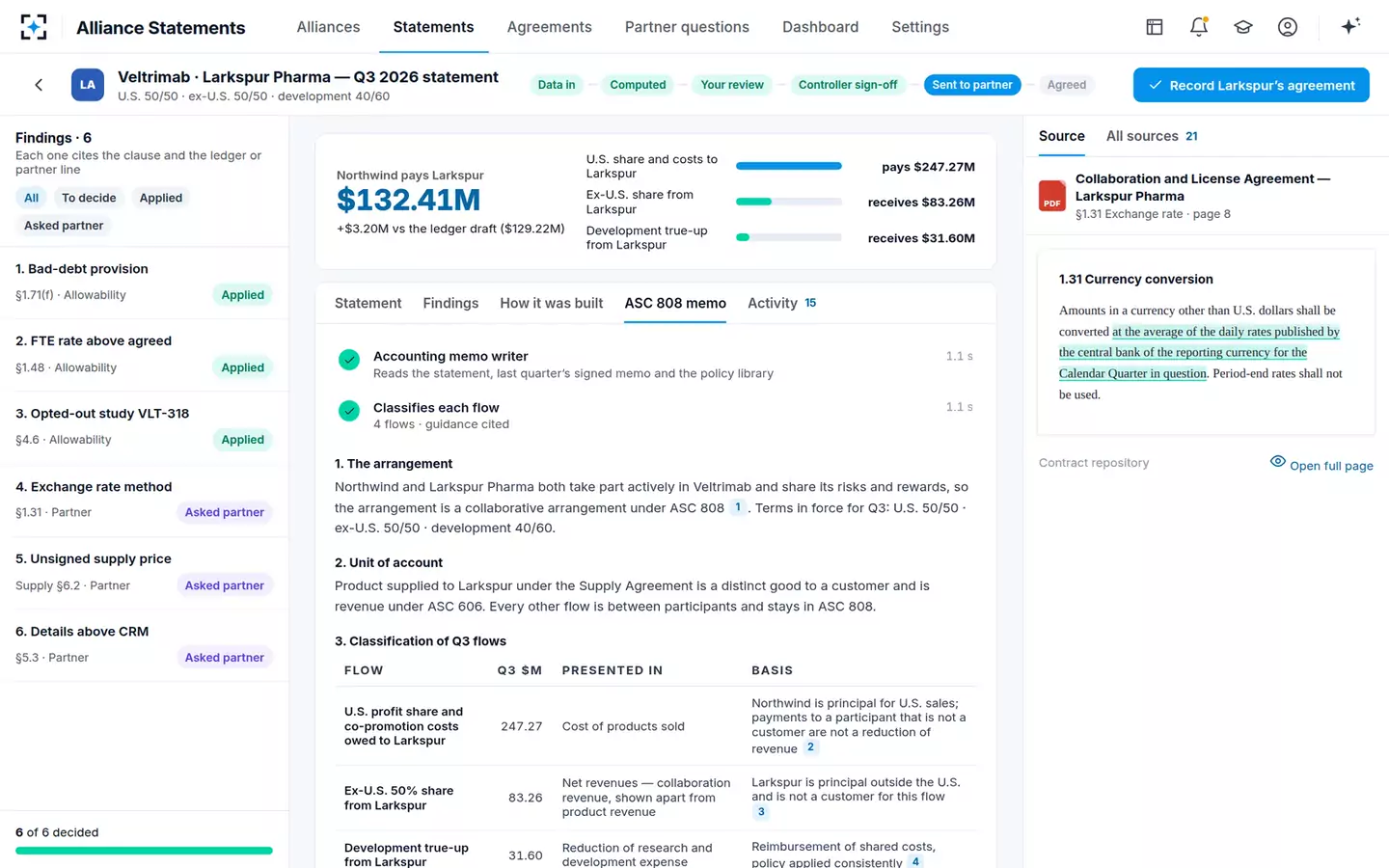Open citation 2 in the U.S. profit share basis
The height and width of the screenshot is (868, 1389).
tap(810, 747)
